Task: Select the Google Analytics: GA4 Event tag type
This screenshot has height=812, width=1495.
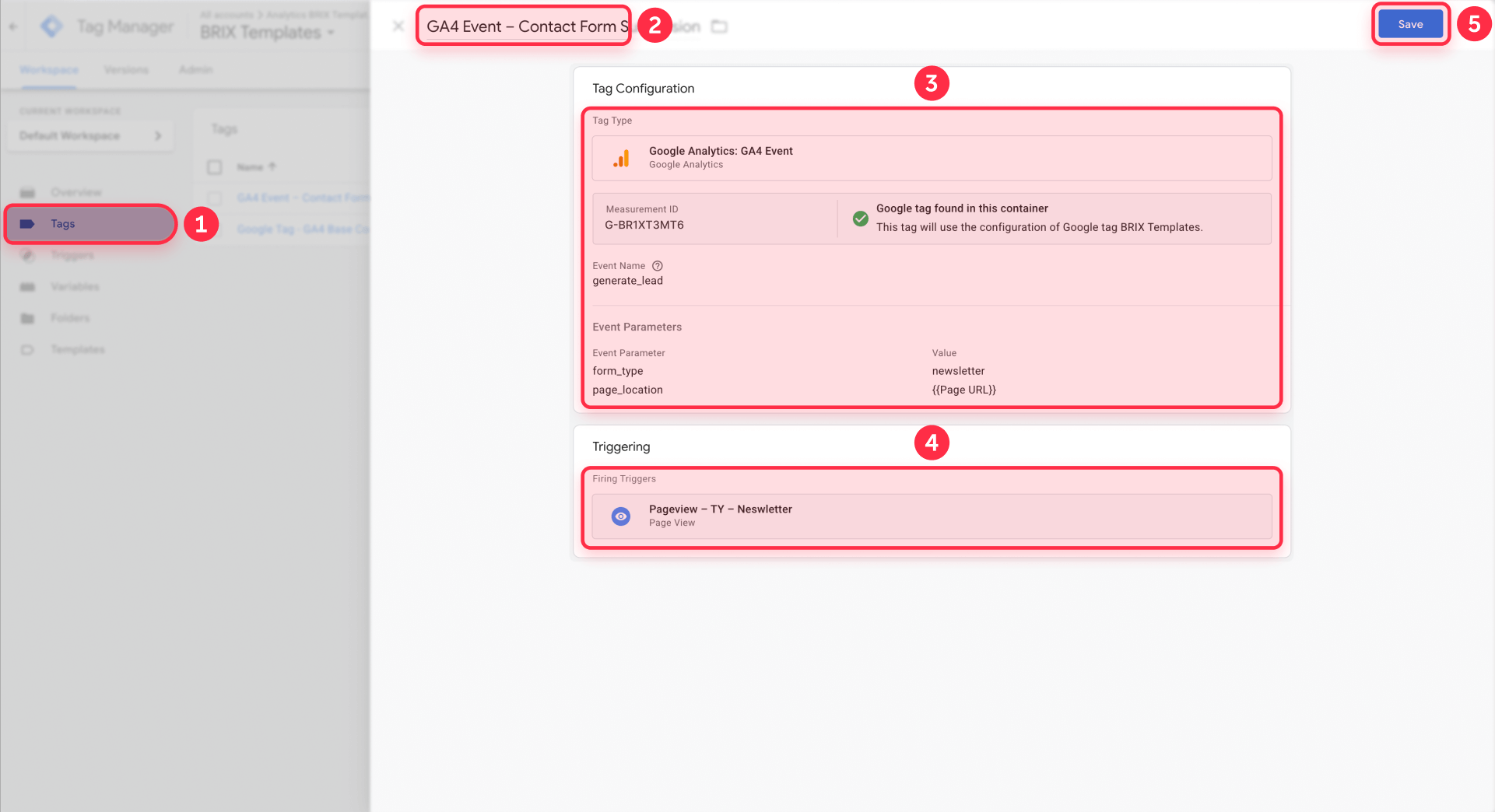Action: (x=932, y=158)
